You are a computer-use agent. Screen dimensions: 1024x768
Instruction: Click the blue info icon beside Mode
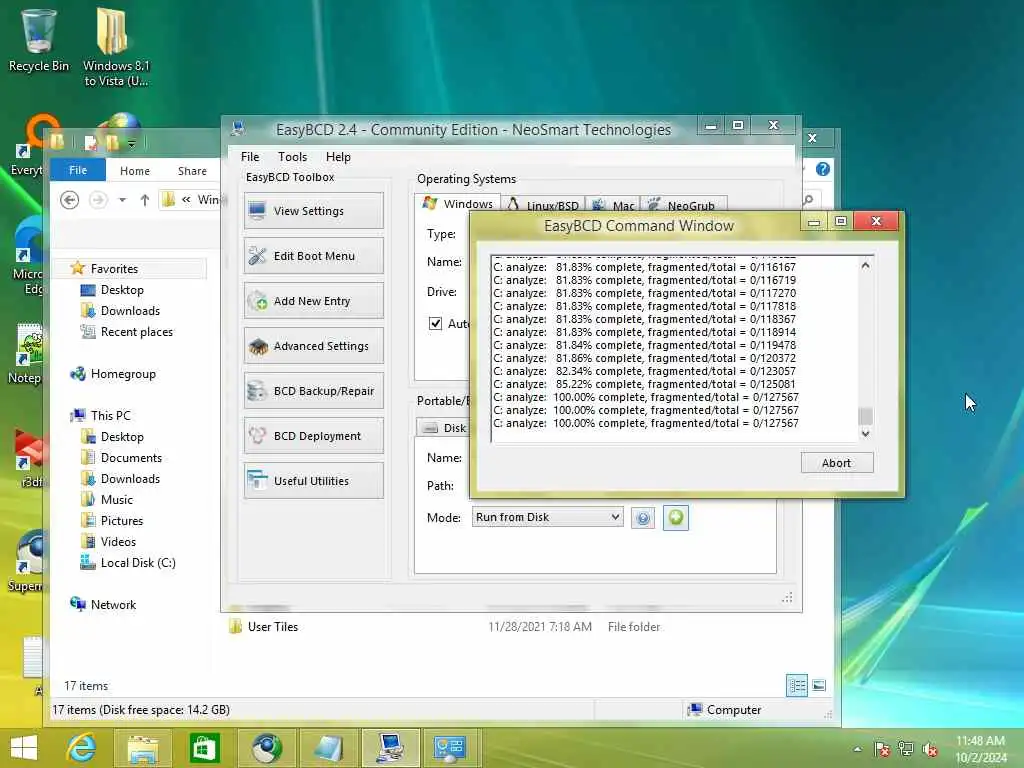pos(643,519)
